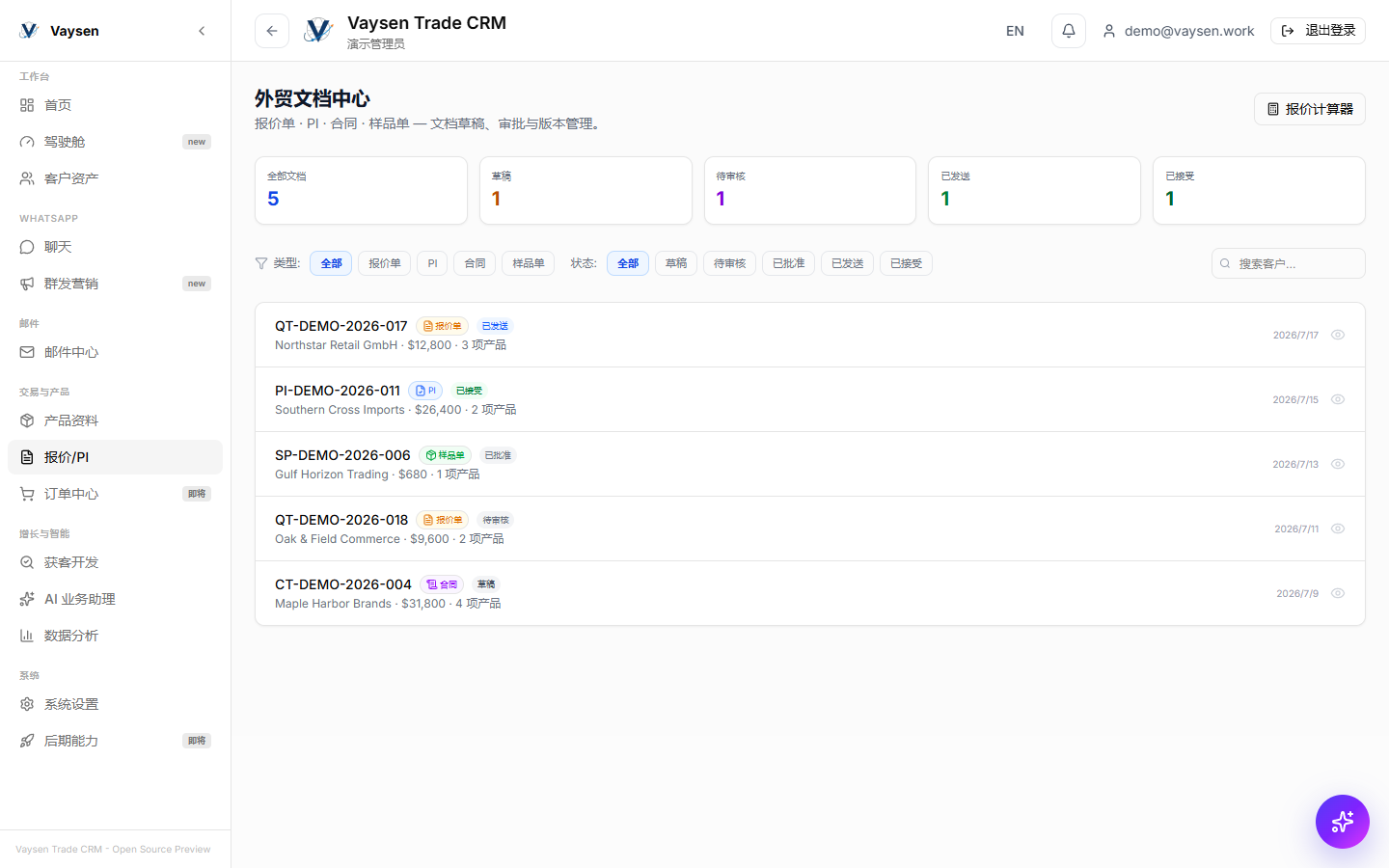
Task: Filter by 已批准 status chip
Action: click(788, 263)
